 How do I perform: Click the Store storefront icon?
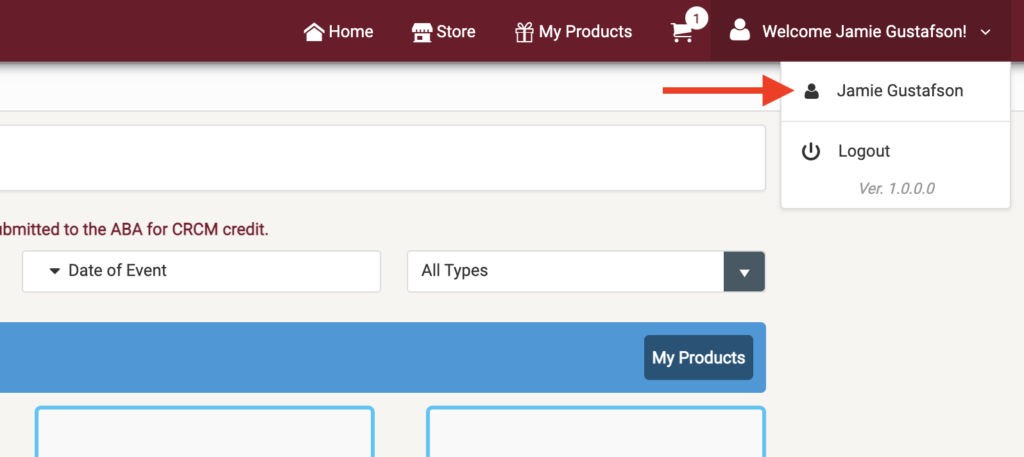[x=422, y=31]
